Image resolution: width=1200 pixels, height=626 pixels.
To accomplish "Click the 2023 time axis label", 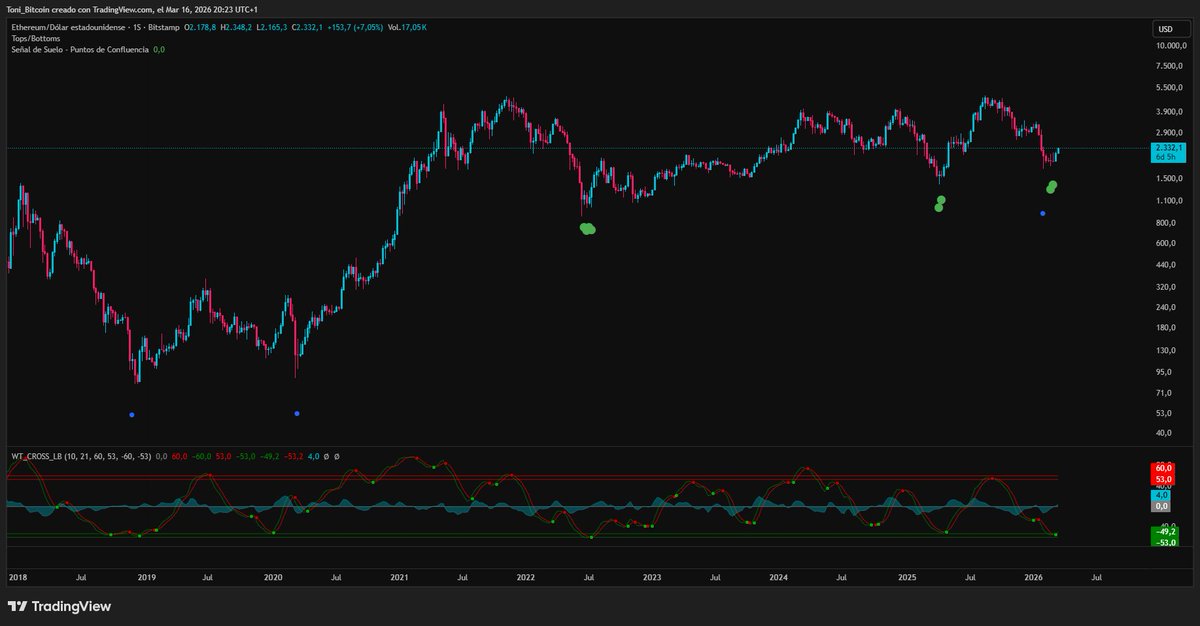I will click(652, 577).
